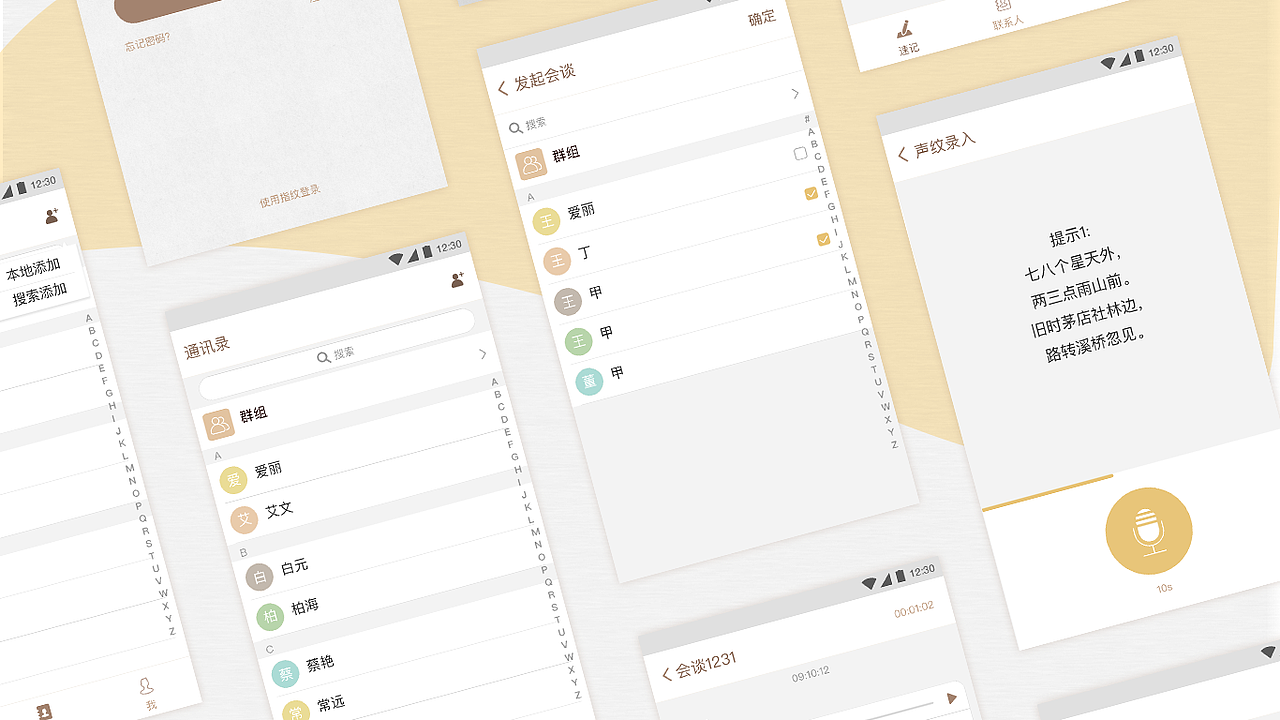Select the 艾文 contact name

point(279,509)
